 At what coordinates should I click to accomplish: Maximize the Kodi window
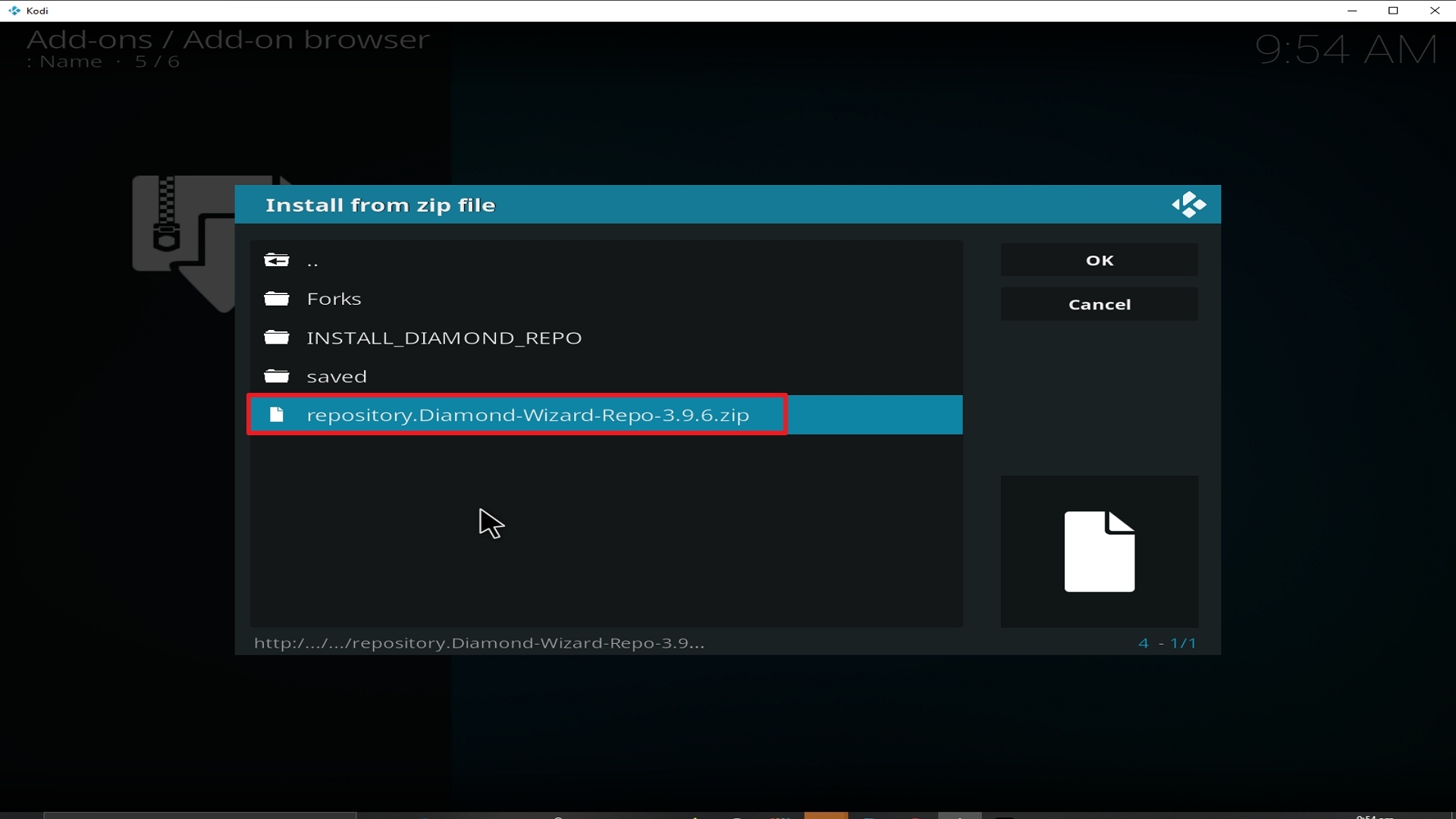[1393, 11]
